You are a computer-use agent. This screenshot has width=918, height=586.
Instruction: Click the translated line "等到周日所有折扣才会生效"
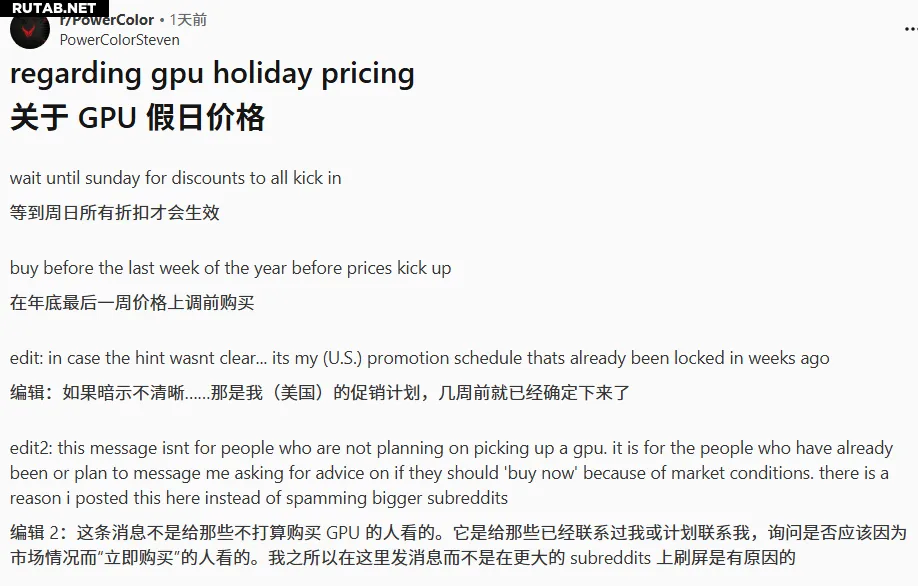[114, 212]
